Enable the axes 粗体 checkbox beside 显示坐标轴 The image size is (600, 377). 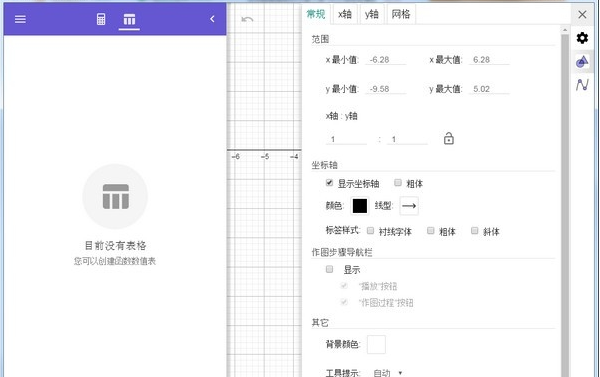pyautogui.click(x=398, y=183)
